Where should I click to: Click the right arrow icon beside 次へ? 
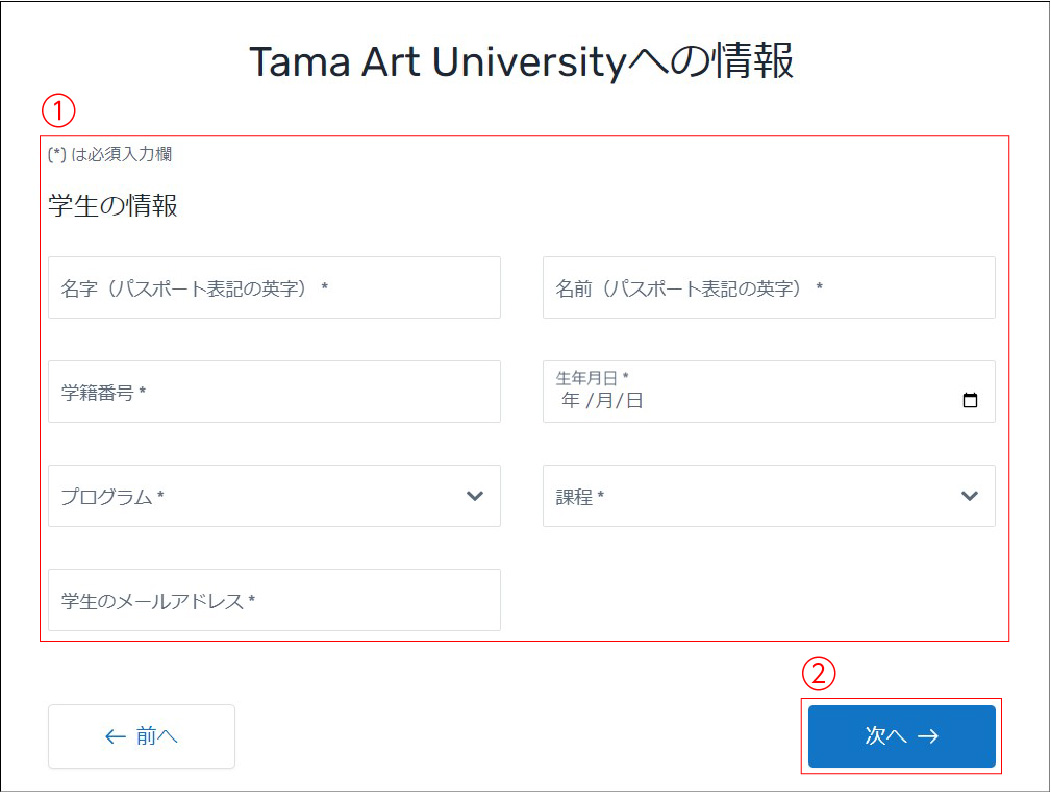pos(928,737)
